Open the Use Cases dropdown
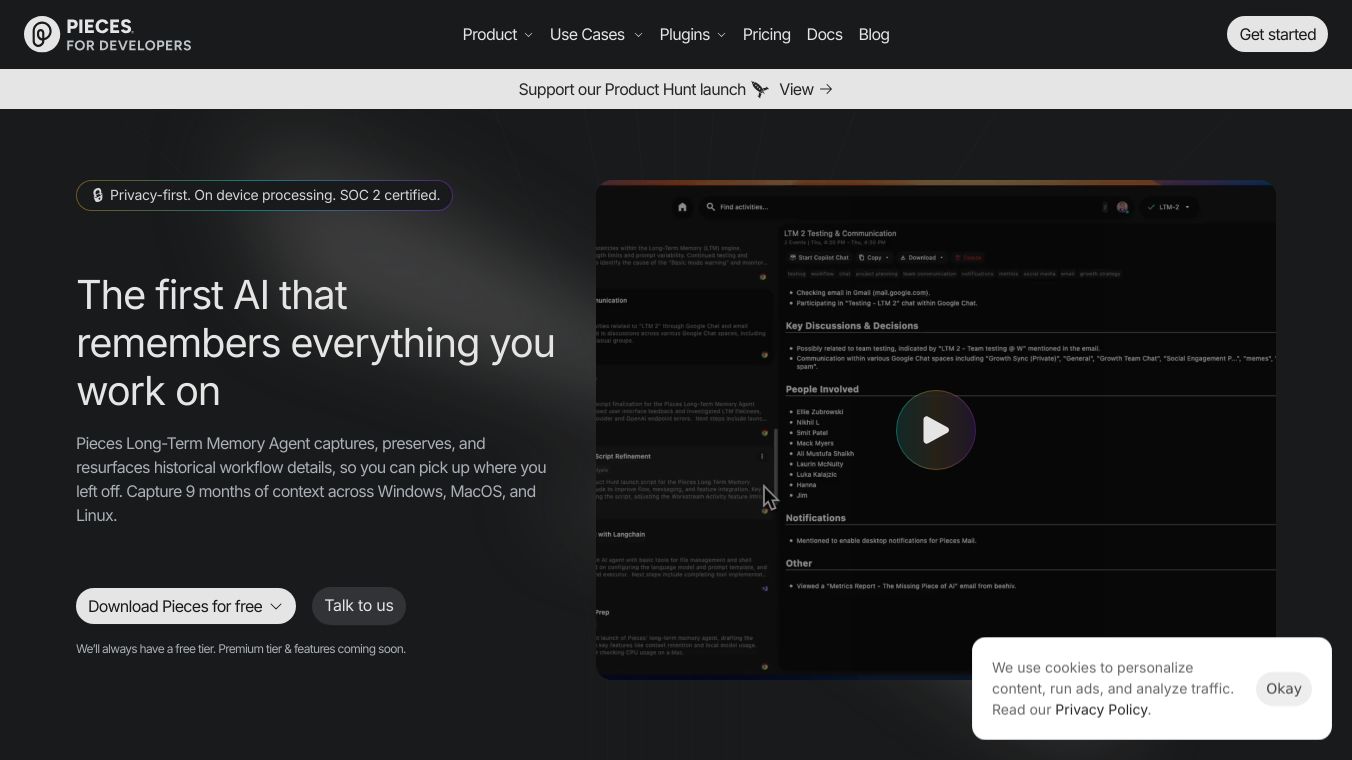1352x760 pixels. pyautogui.click(x=596, y=34)
